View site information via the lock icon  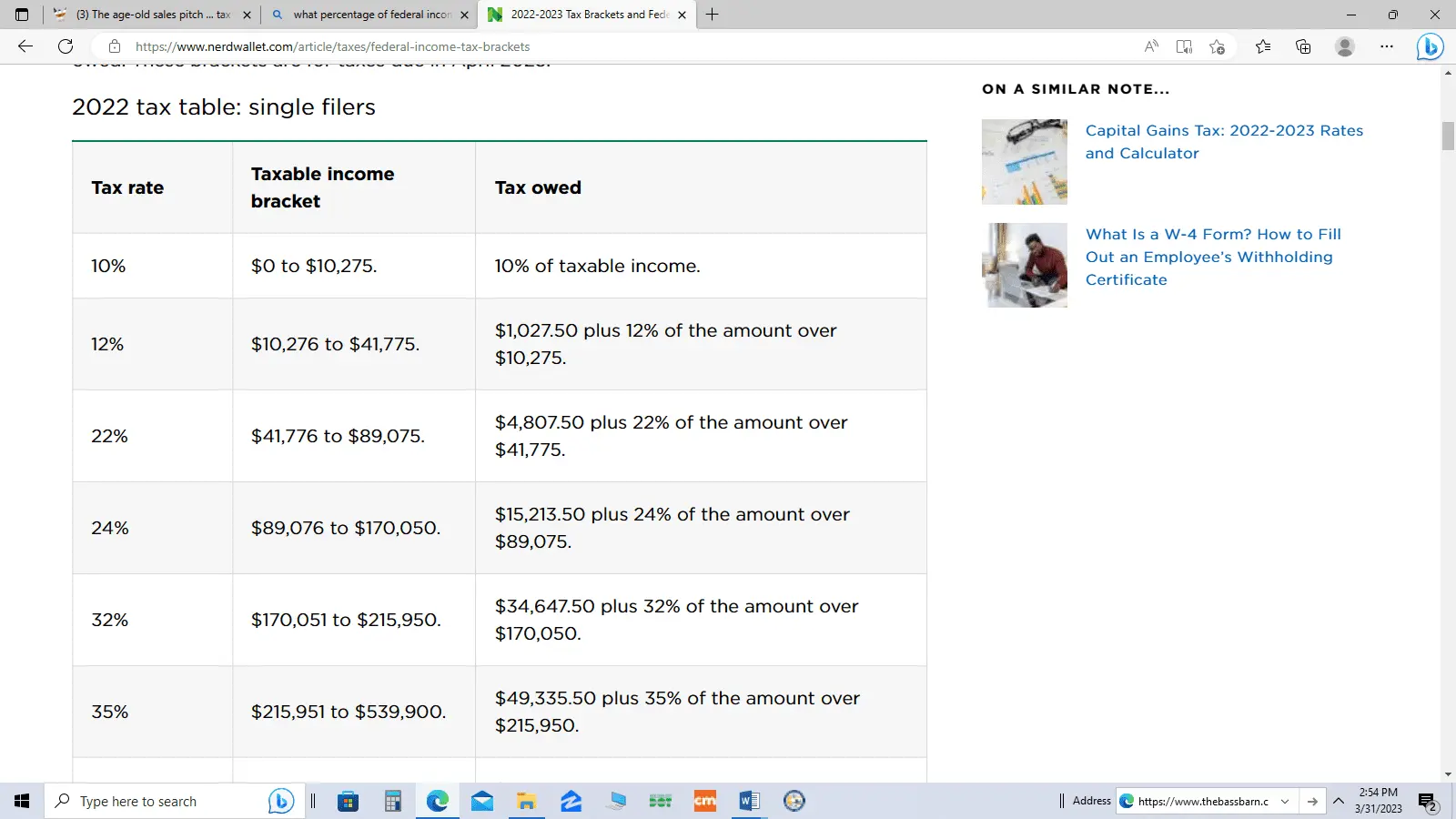tap(115, 46)
